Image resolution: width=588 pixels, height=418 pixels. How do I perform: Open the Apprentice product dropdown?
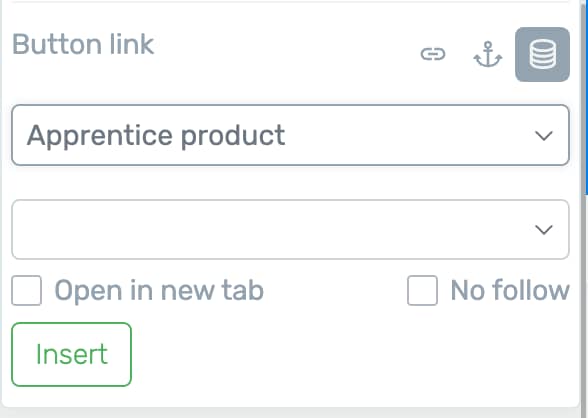click(290, 135)
